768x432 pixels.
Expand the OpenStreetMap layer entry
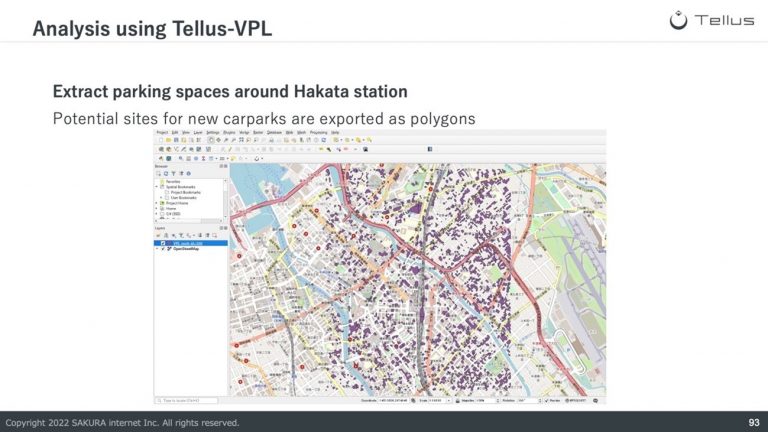(157, 249)
